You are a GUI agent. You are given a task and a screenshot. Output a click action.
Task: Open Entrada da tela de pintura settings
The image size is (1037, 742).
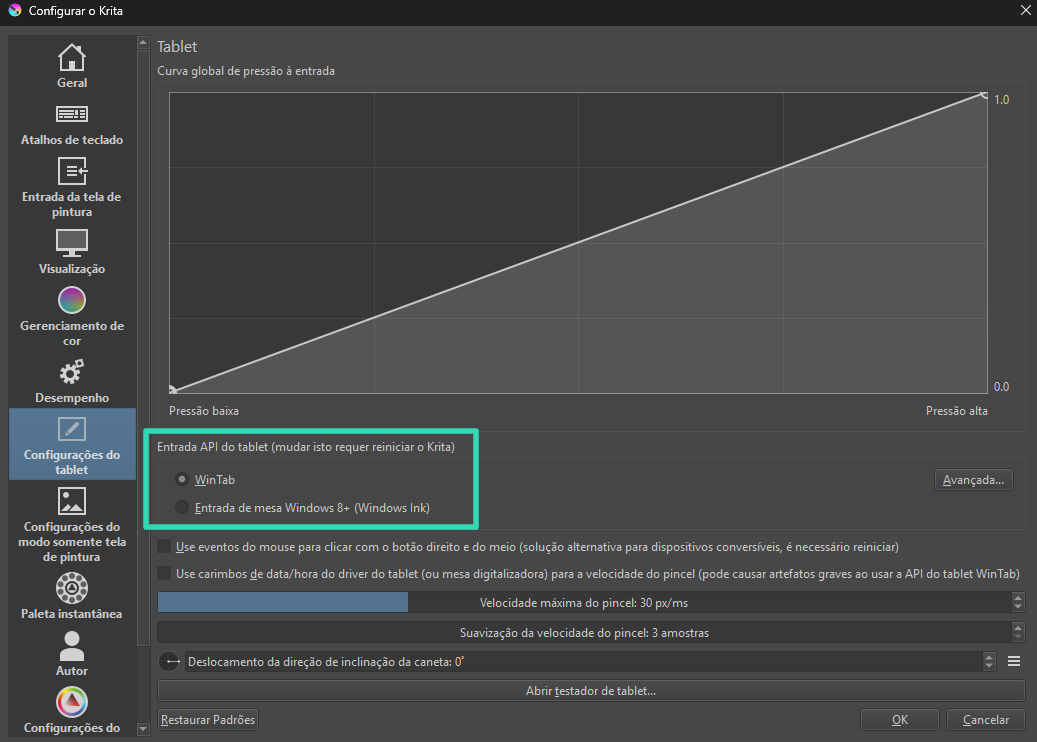(x=71, y=187)
